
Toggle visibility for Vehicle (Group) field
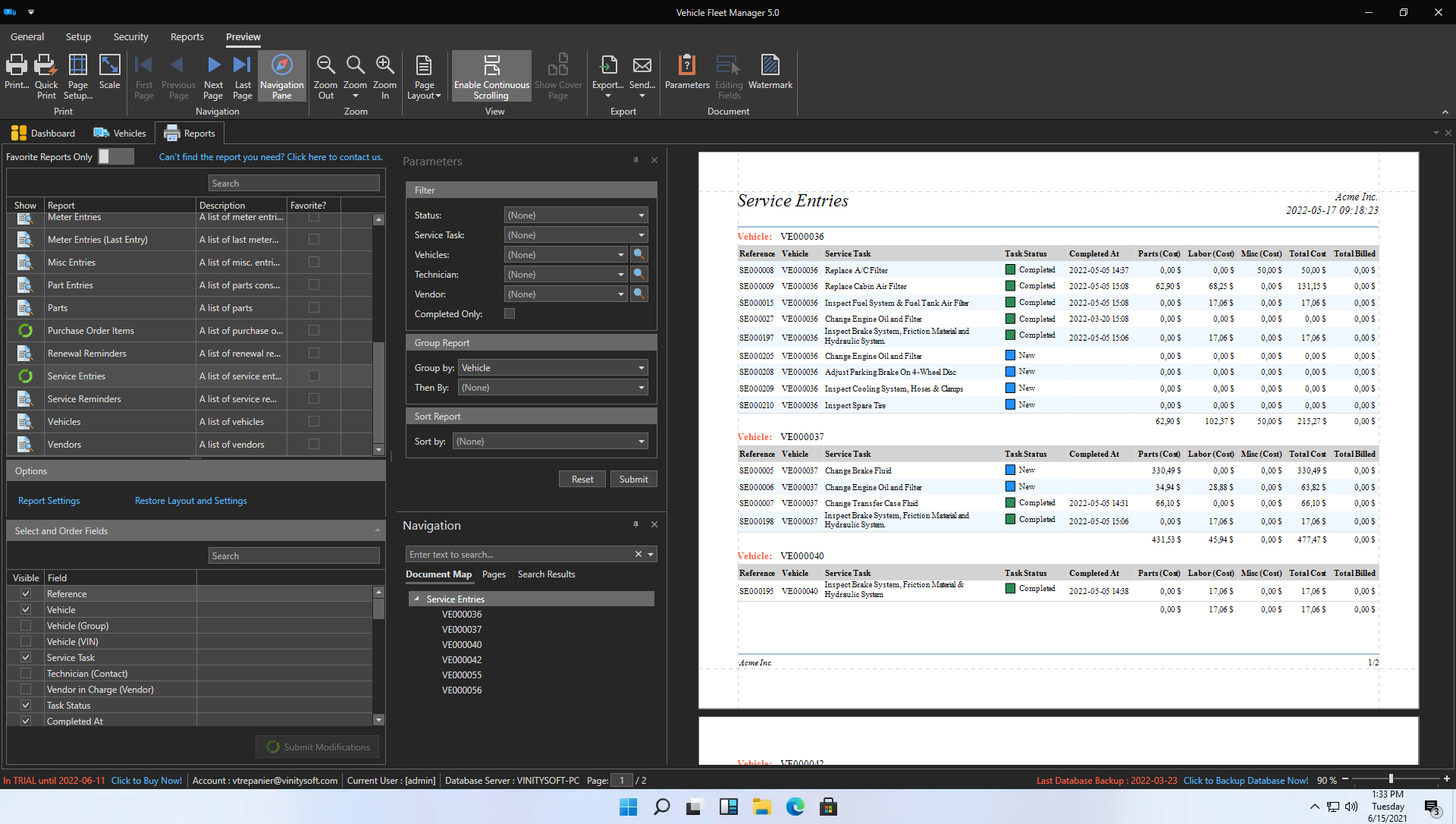point(26,625)
